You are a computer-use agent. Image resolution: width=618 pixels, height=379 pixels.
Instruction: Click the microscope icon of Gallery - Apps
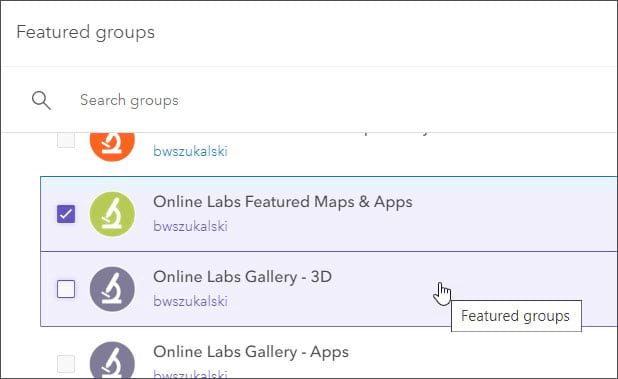(x=112, y=359)
